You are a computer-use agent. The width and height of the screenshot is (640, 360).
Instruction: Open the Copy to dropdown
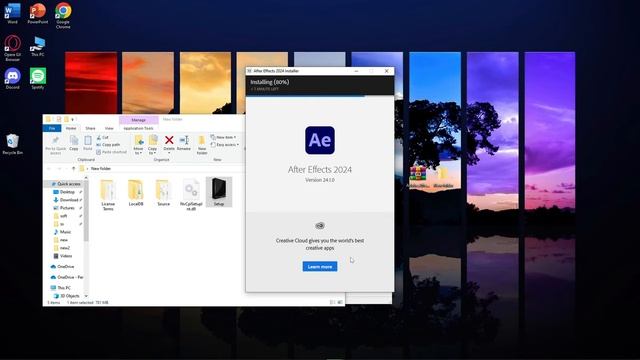coord(153,145)
